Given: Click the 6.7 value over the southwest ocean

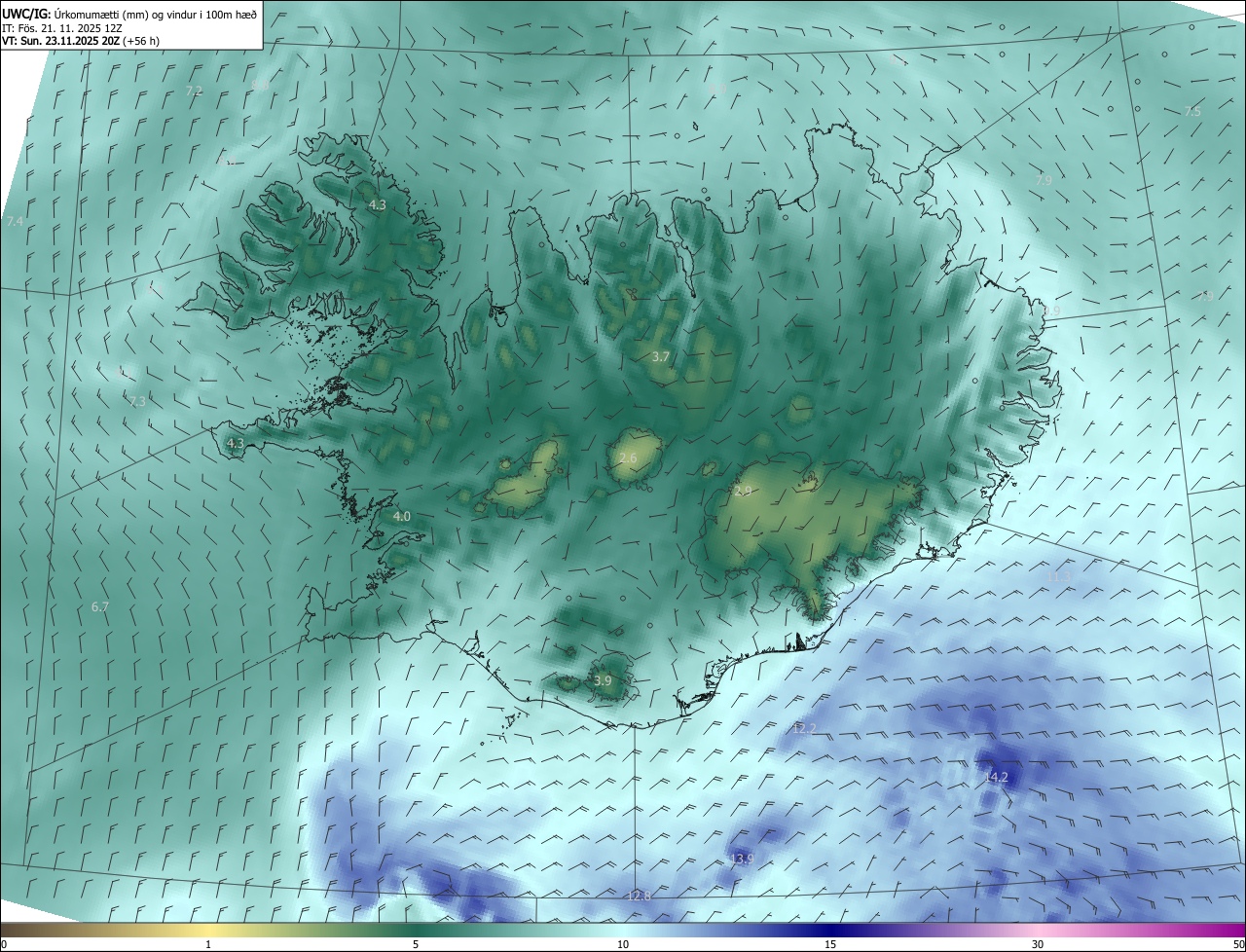Looking at the screenshot, I should point(100,607).
